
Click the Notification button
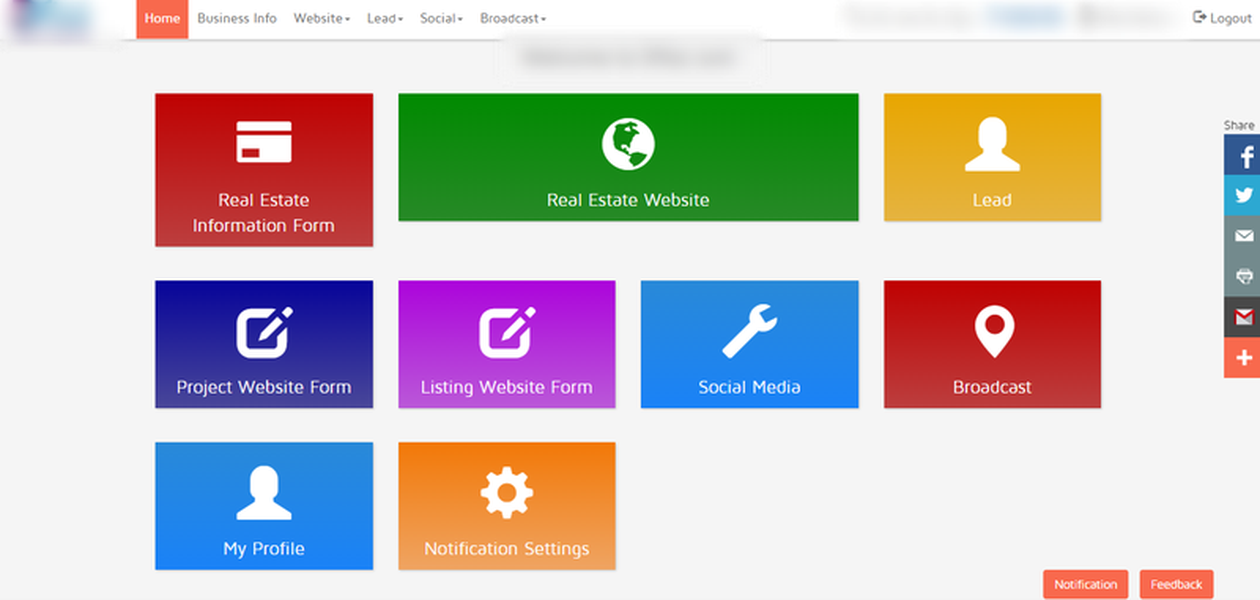pyautogui.click(x=1086, y=584)
